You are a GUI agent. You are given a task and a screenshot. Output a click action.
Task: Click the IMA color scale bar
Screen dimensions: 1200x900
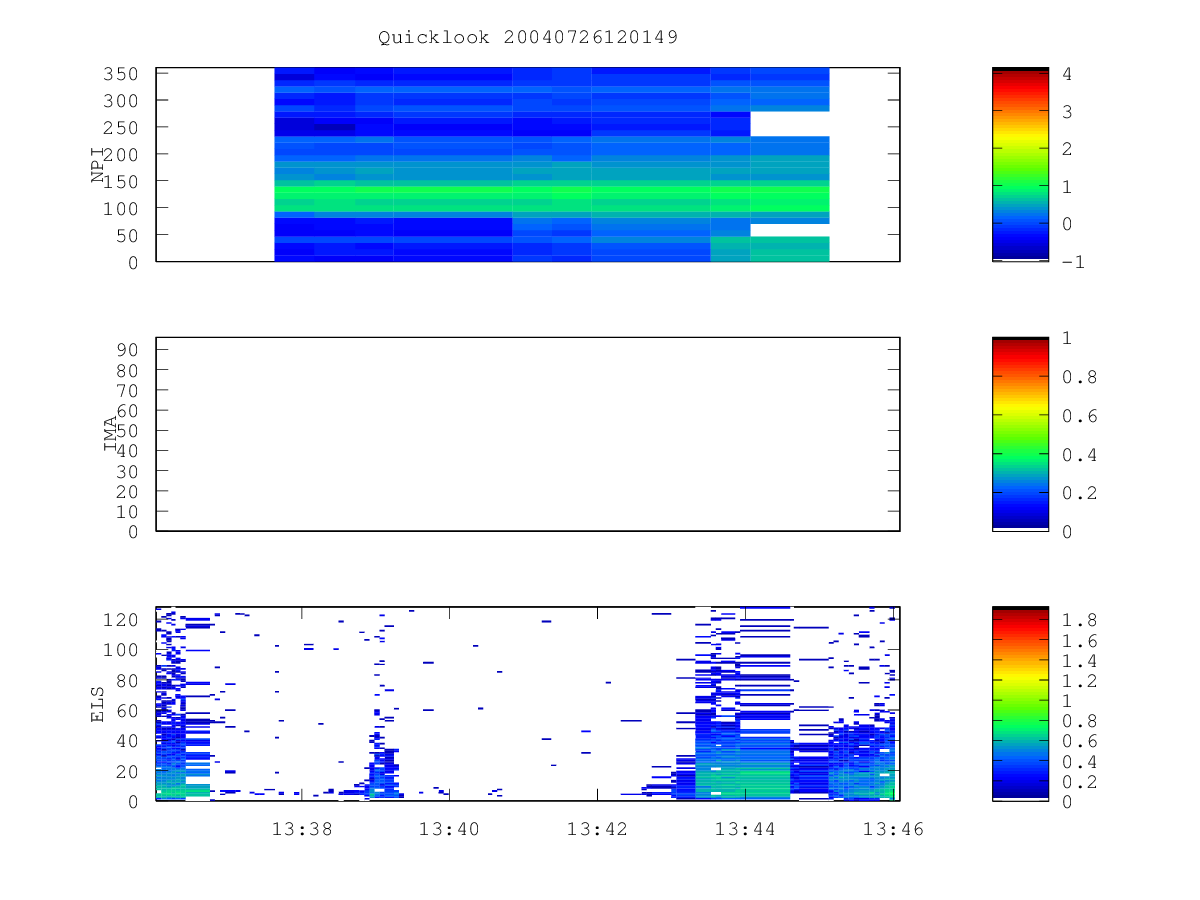click(x=1020, y=434)
